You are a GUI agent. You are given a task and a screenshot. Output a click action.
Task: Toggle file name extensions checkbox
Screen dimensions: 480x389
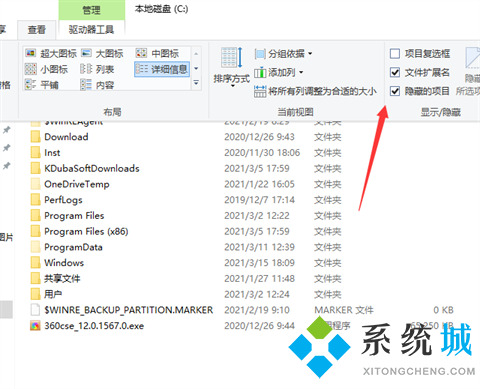click(x=420, y=72)
